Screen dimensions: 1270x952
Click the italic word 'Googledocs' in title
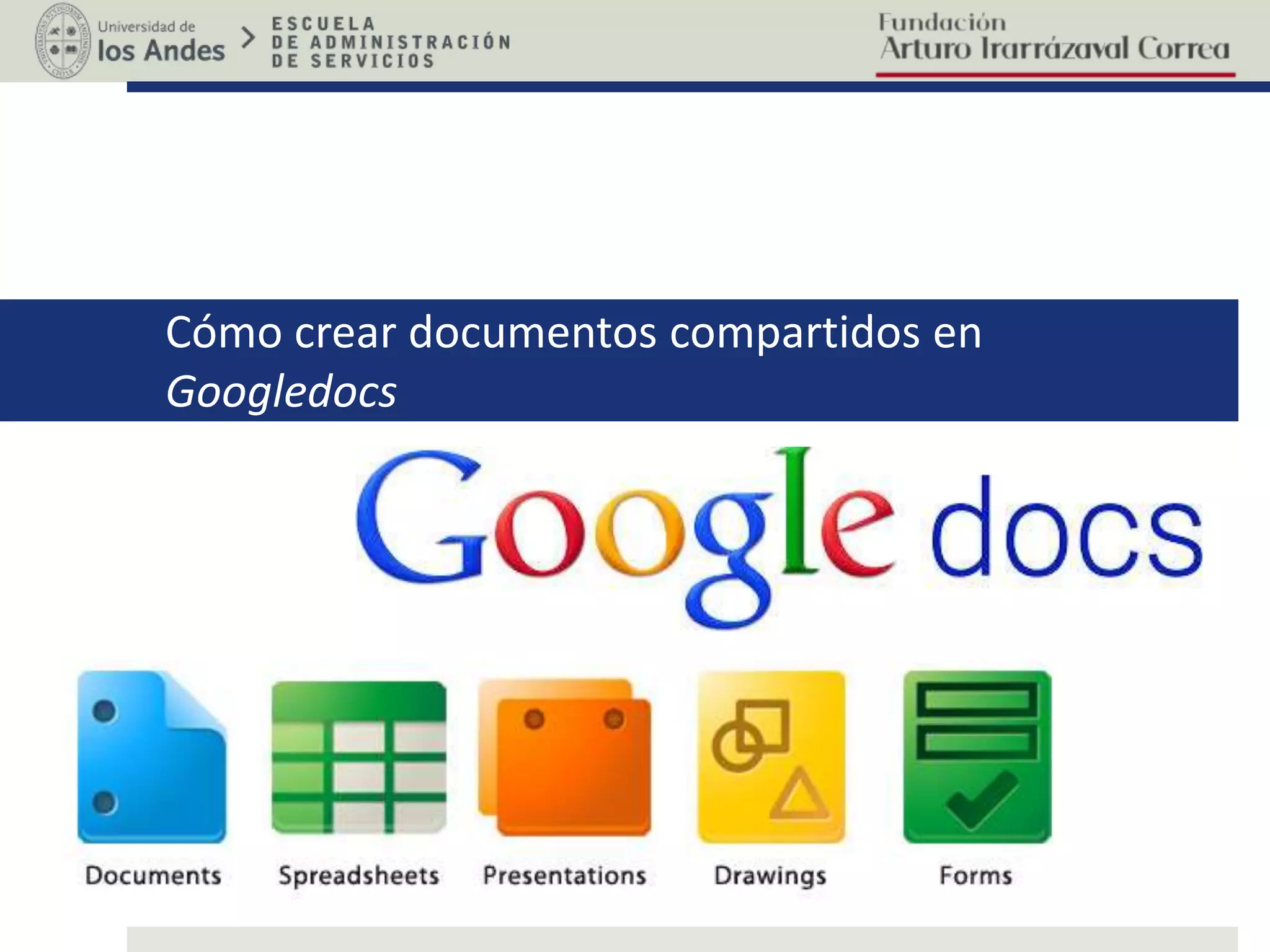(x=281, y=391)
